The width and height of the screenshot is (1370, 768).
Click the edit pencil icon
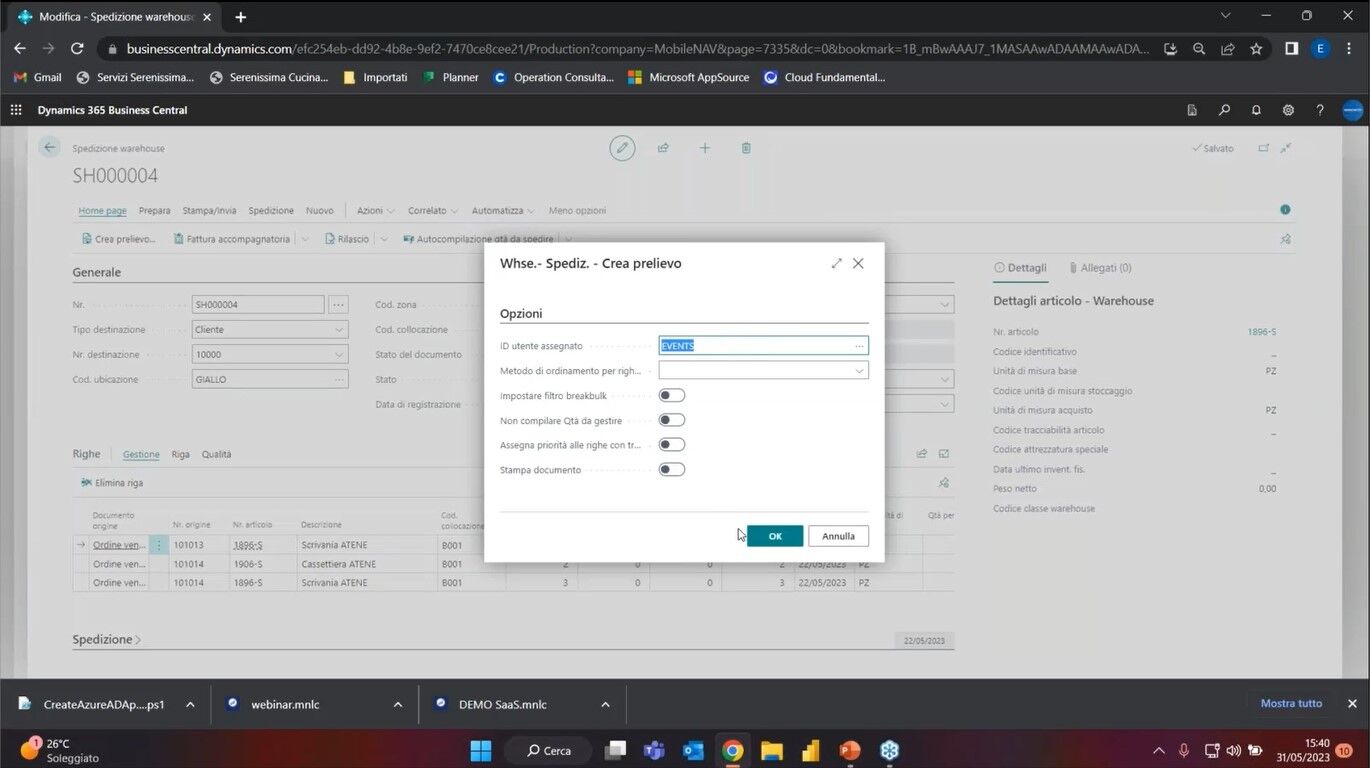pos(622,148)
